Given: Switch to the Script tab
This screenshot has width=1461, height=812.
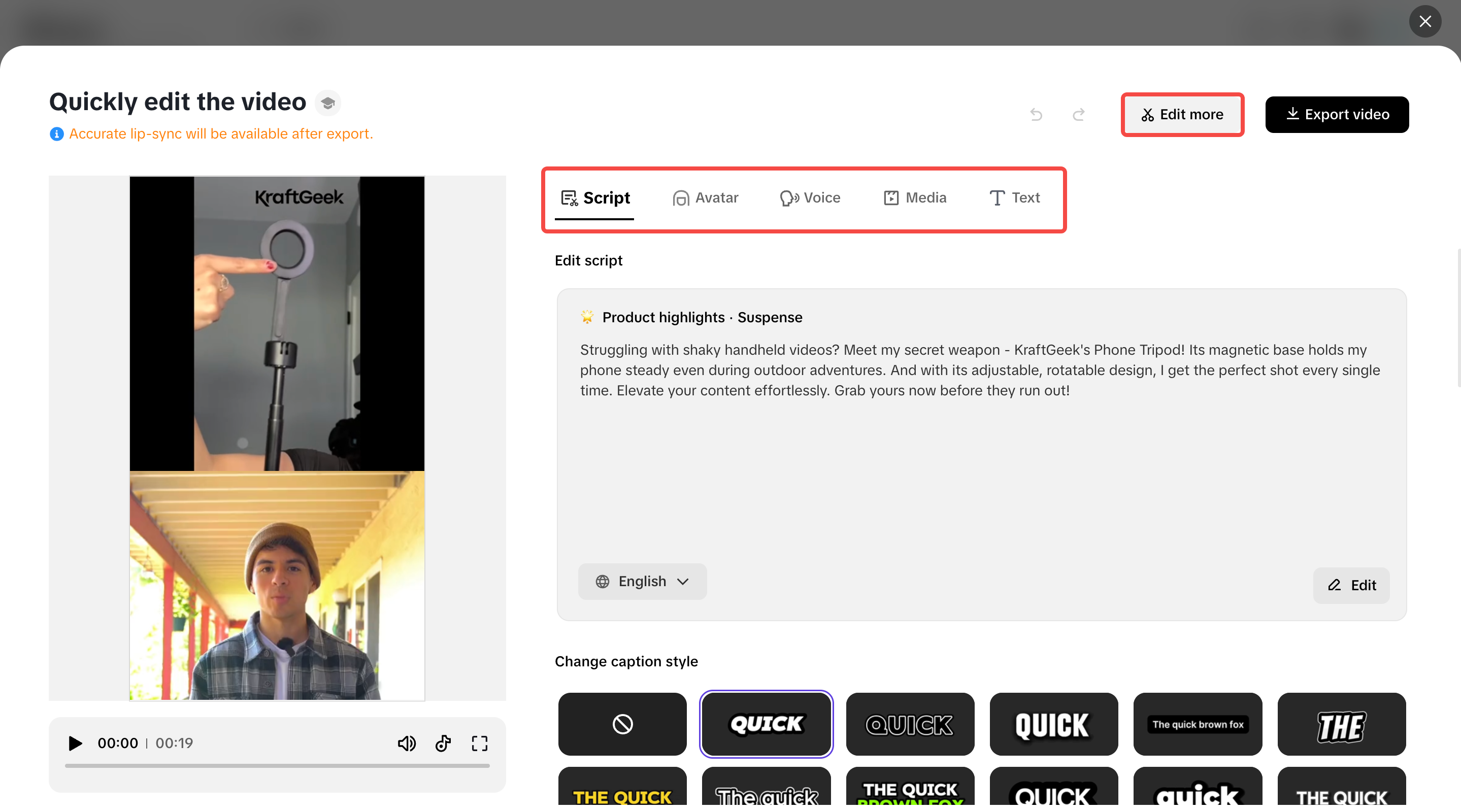Looking at the screenshot, I should click(594, 198).
